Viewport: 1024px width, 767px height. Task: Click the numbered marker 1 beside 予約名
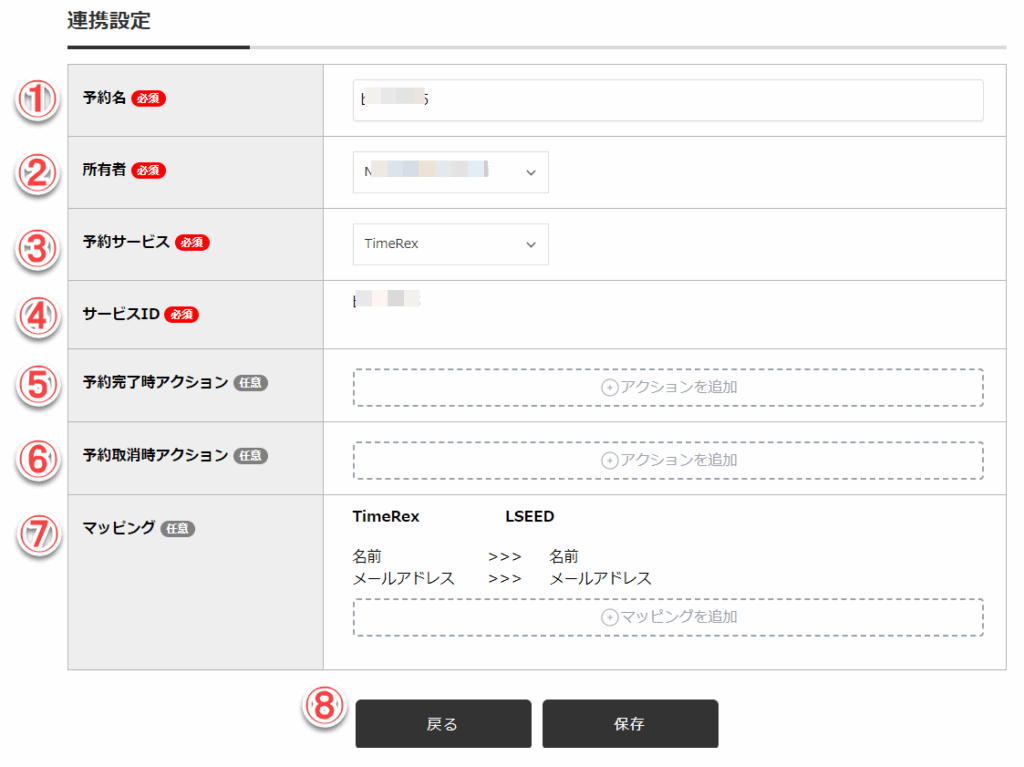point(37,101)
